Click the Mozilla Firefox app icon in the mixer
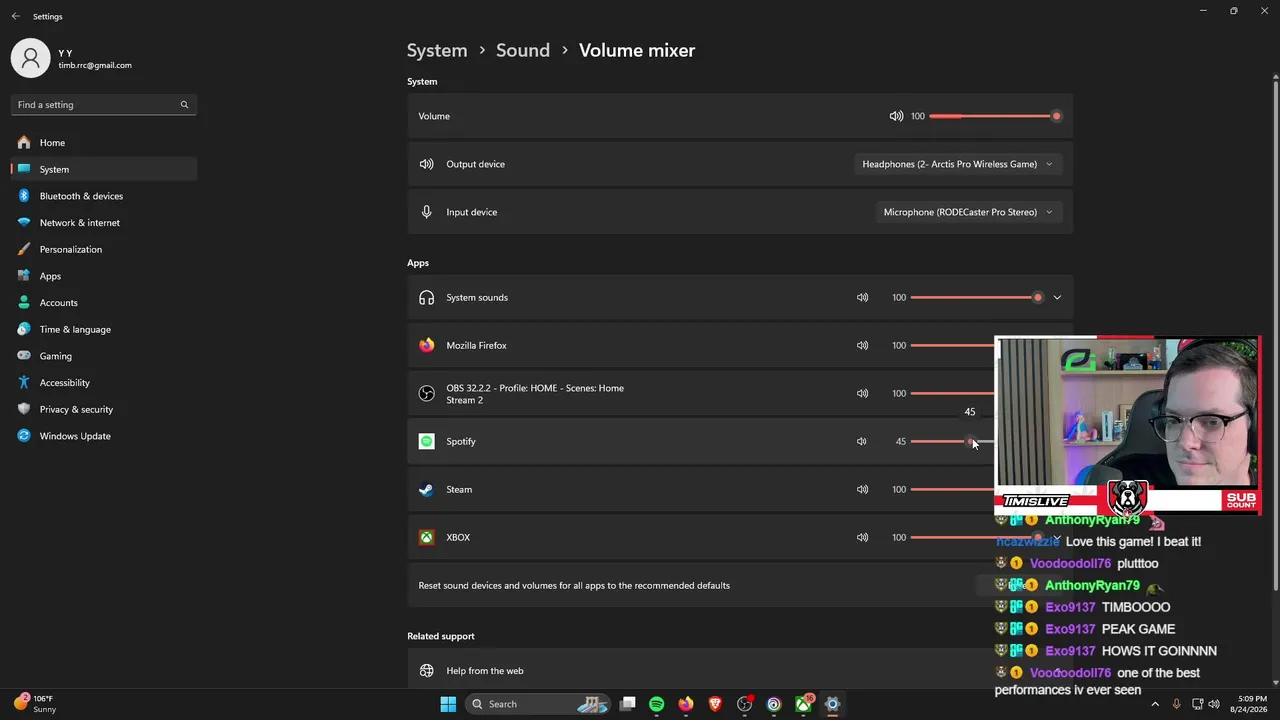Image resolution: width=1280 pixels, height=720 pixels. point(427,345)
